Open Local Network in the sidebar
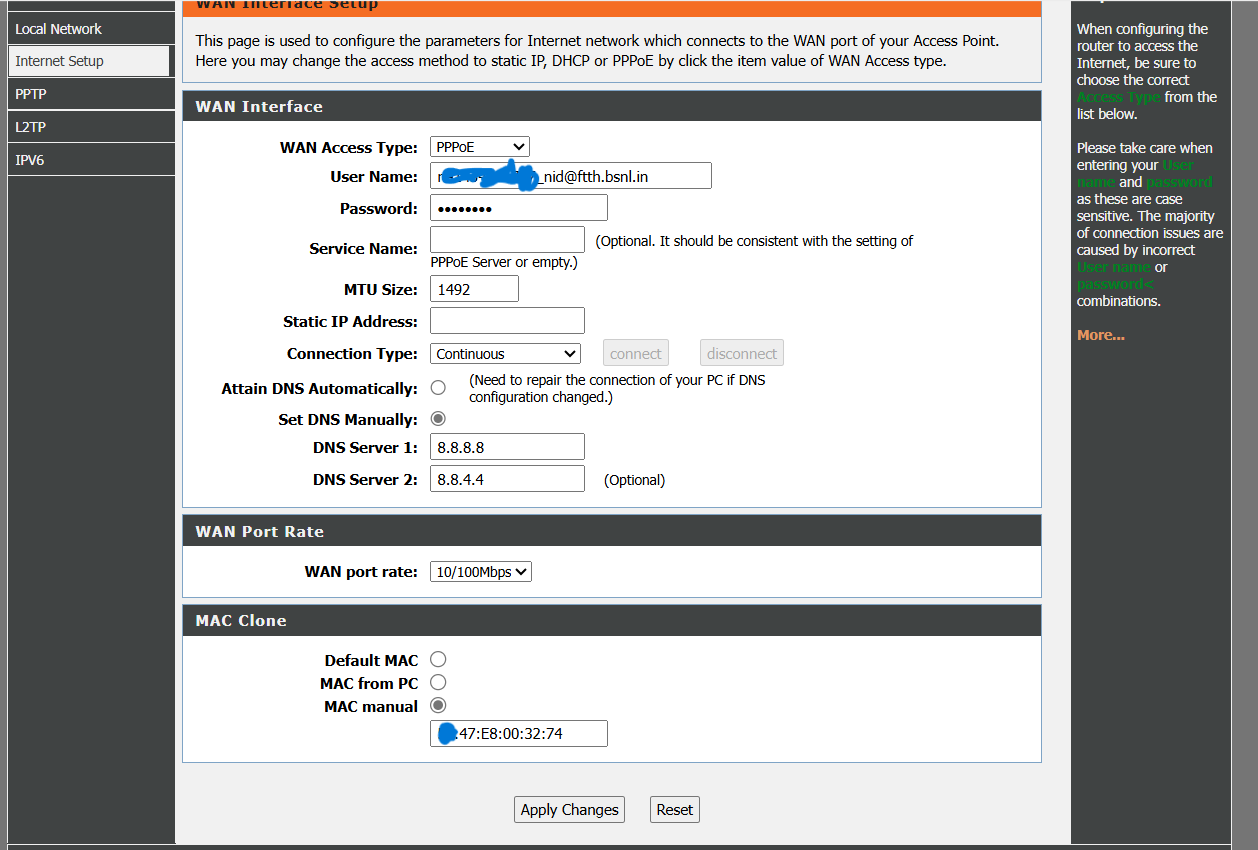This screenshot has width=1258, height=850. tap(59, 29)
